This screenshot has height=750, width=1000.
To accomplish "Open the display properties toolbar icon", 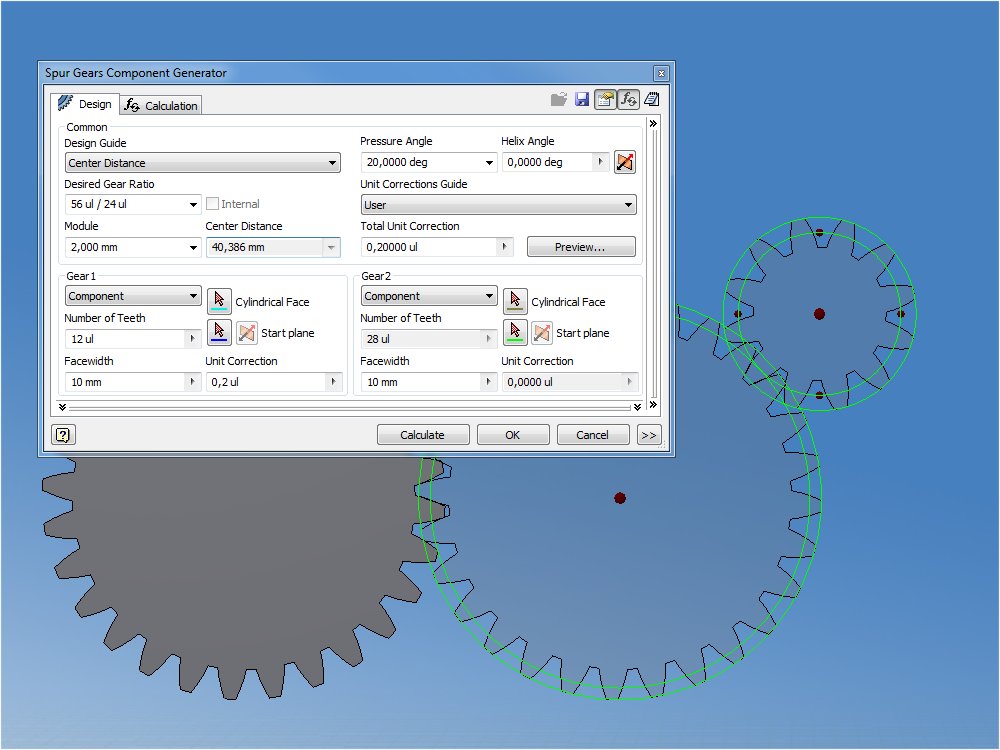I will click(605, 99).
